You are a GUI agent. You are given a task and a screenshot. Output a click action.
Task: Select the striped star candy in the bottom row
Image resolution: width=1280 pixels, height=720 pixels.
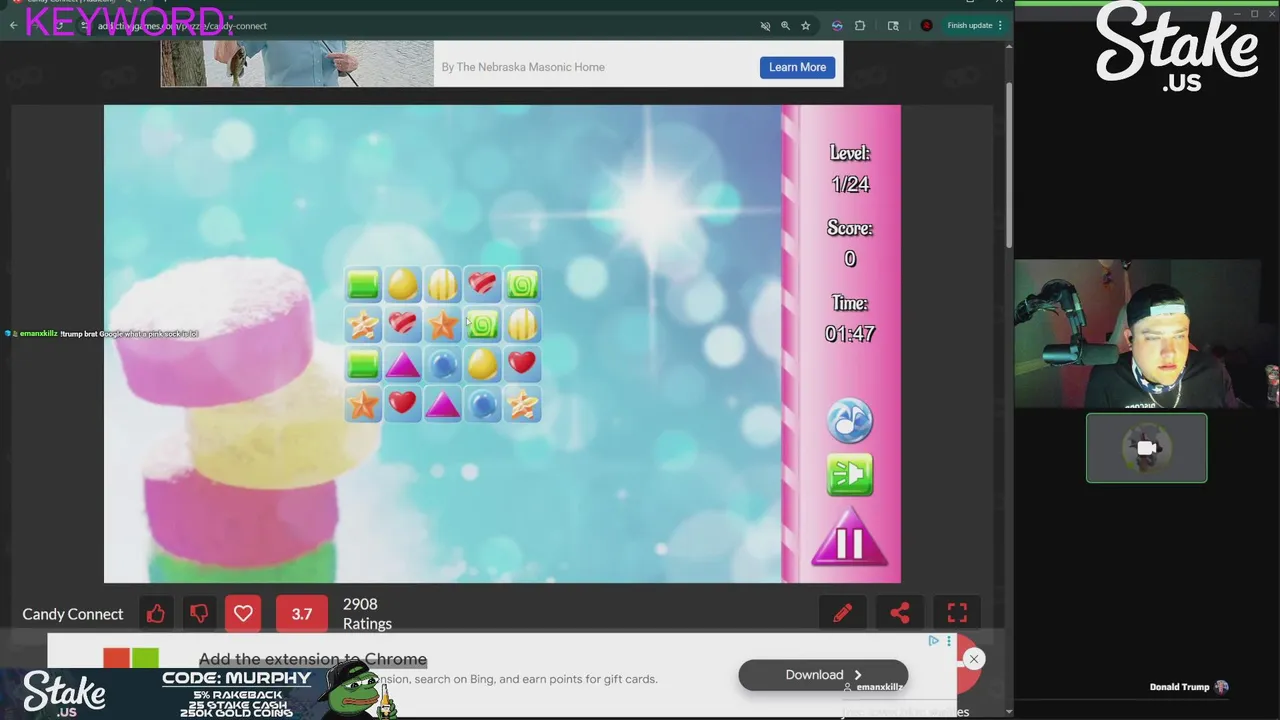522,404
